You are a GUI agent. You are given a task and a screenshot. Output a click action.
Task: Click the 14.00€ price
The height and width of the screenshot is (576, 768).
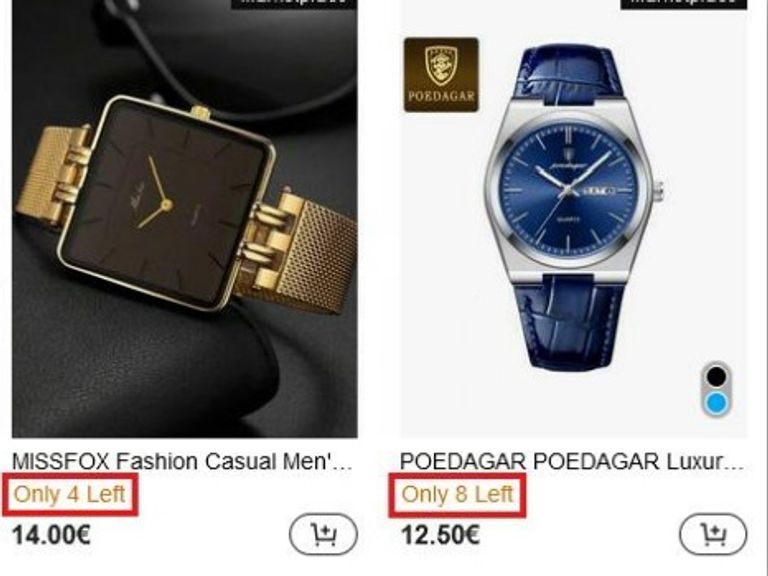51,534
